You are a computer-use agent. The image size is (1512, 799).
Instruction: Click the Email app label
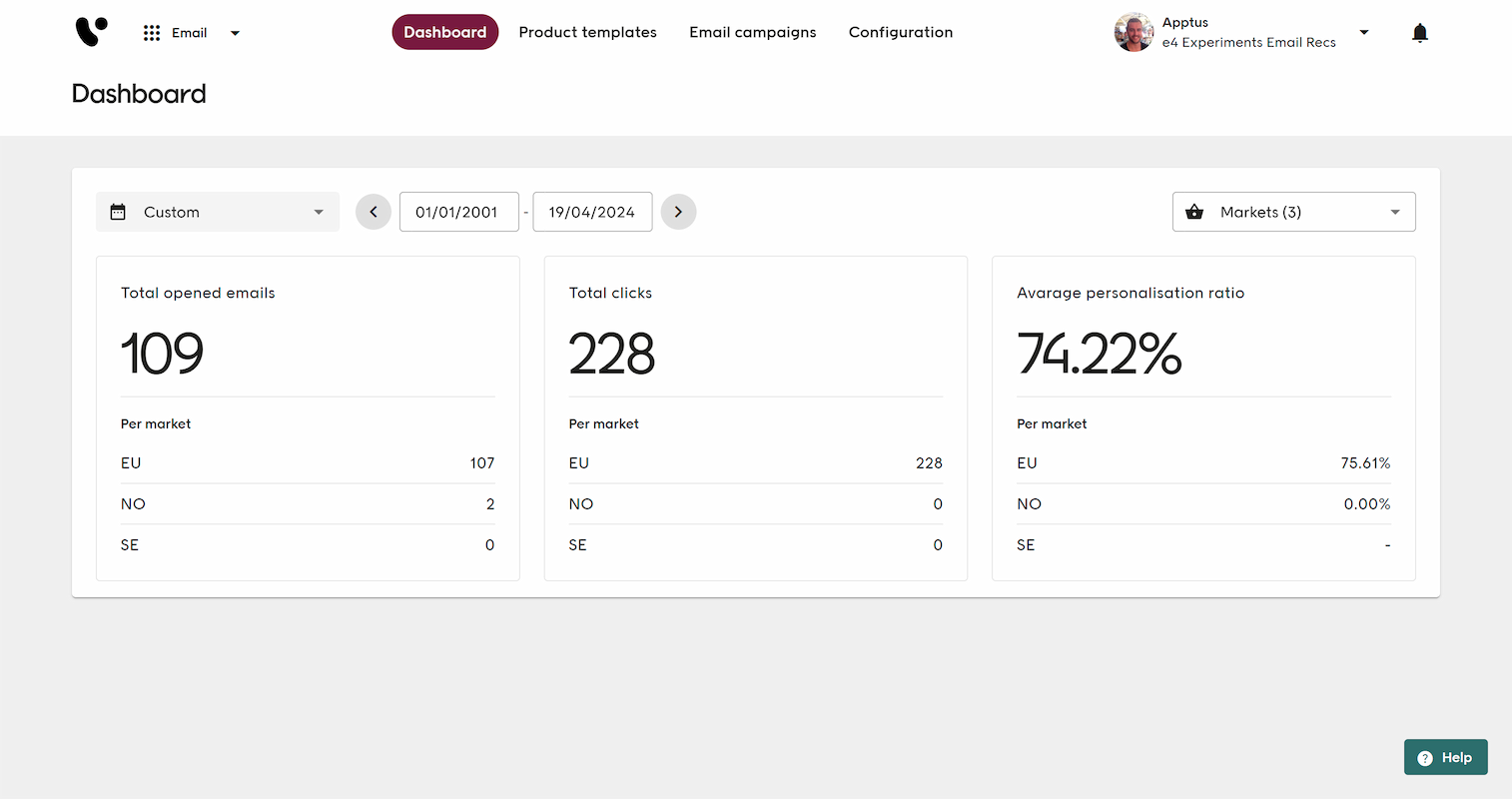189,33
